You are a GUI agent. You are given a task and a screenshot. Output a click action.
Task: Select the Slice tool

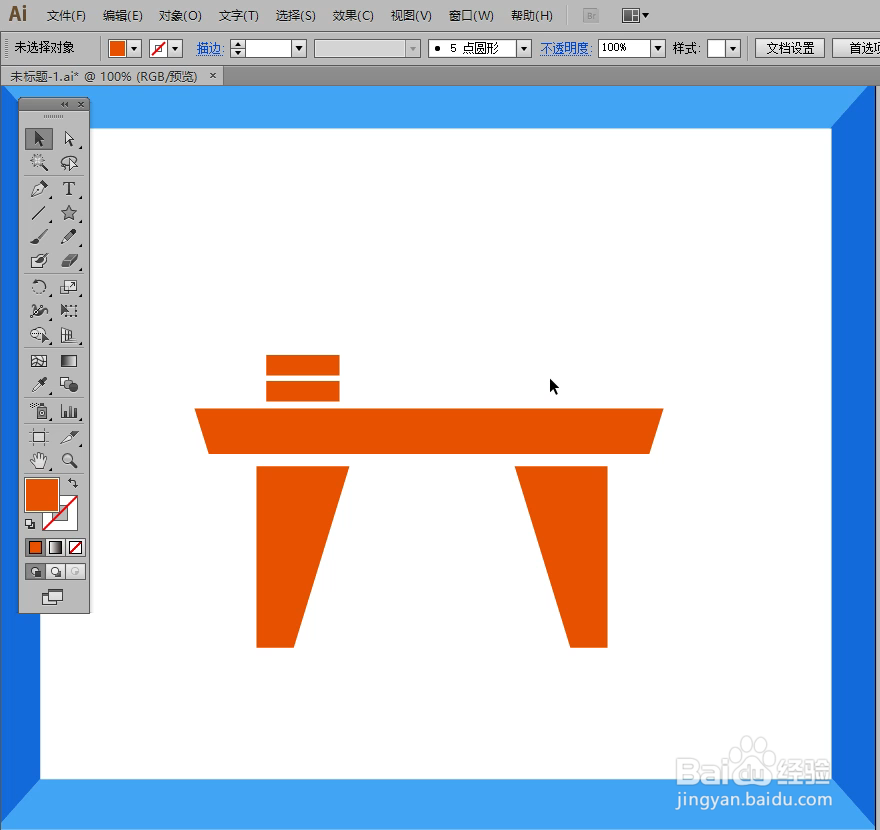coord(69,437)
